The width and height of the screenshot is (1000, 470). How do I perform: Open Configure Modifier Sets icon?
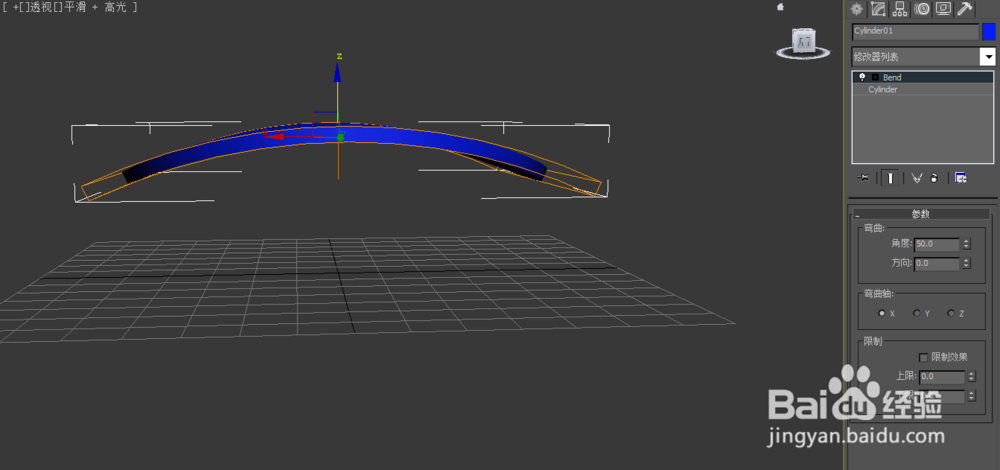pos(960,179)
